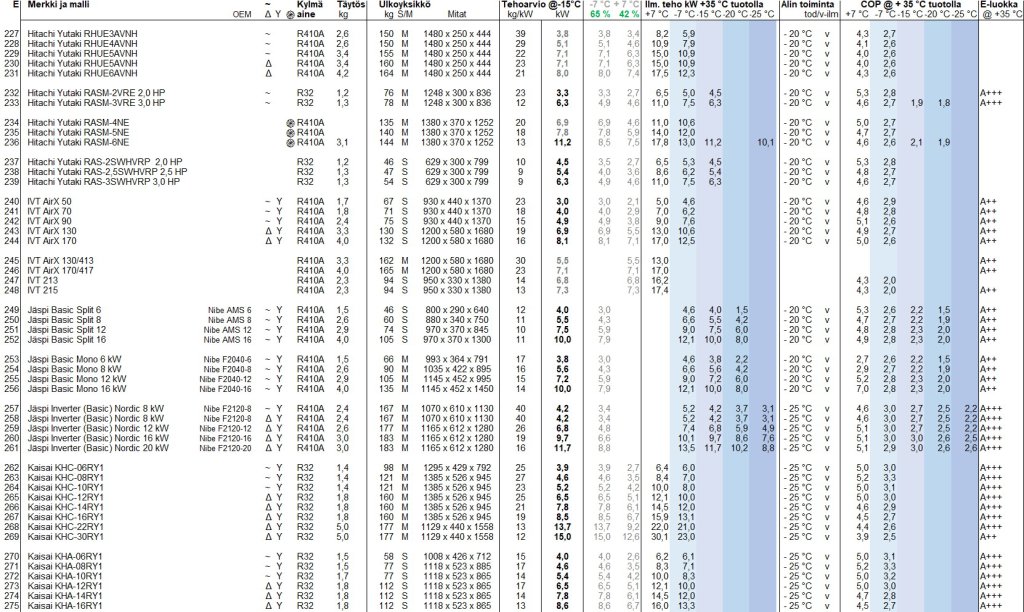Select row number 275
This screenshot has width=1024, height=612.
[11, 606]
